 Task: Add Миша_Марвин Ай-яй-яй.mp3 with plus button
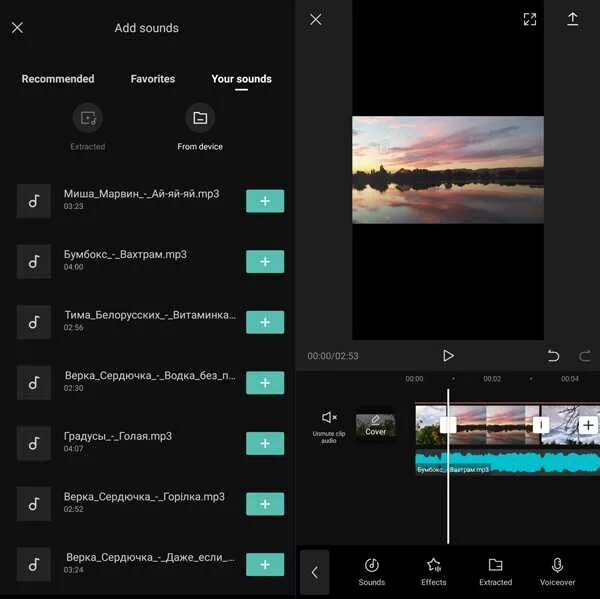(265, 201)
